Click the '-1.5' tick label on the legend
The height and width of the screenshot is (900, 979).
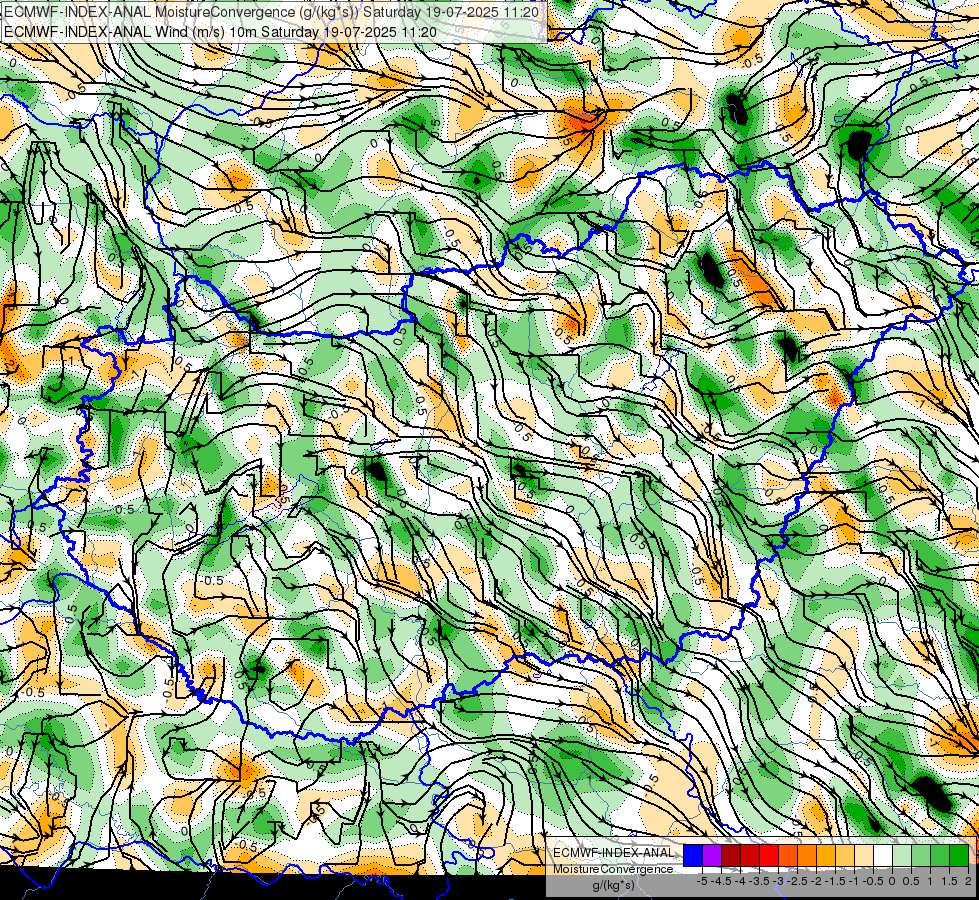[835, 881]
